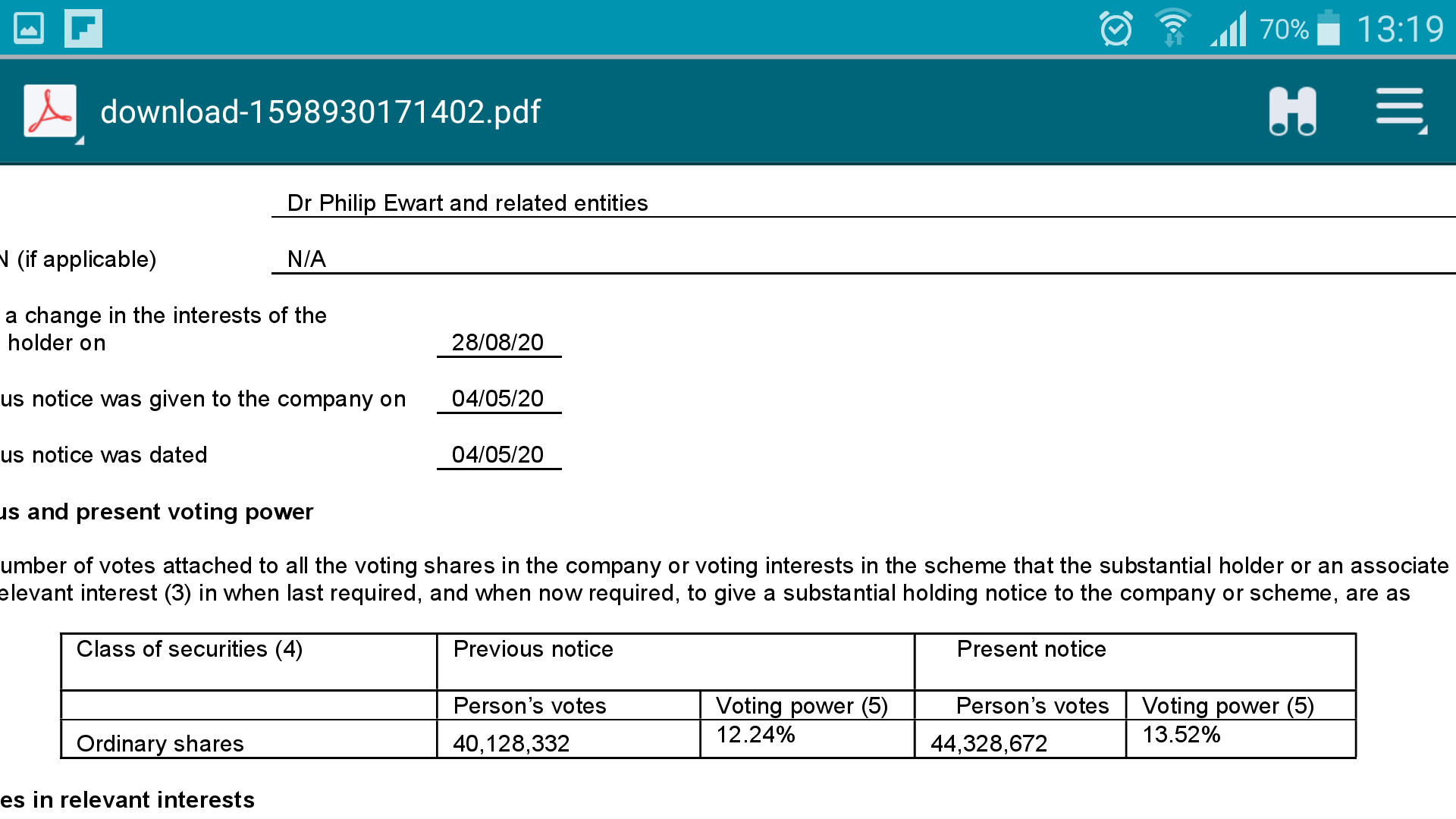Tap the 13:19 clock in status bar
The image size is (1456, 819).
click(x=1400, y=30)
